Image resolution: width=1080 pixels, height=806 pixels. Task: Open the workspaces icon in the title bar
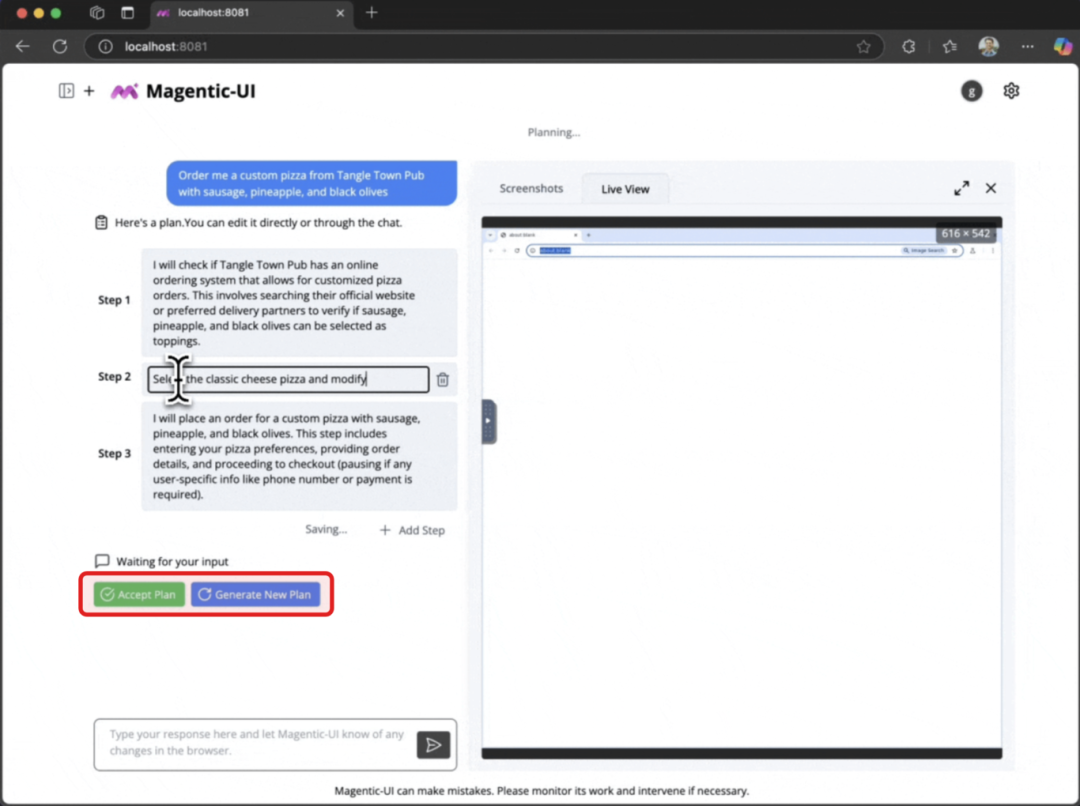click(x=97, y=12)
